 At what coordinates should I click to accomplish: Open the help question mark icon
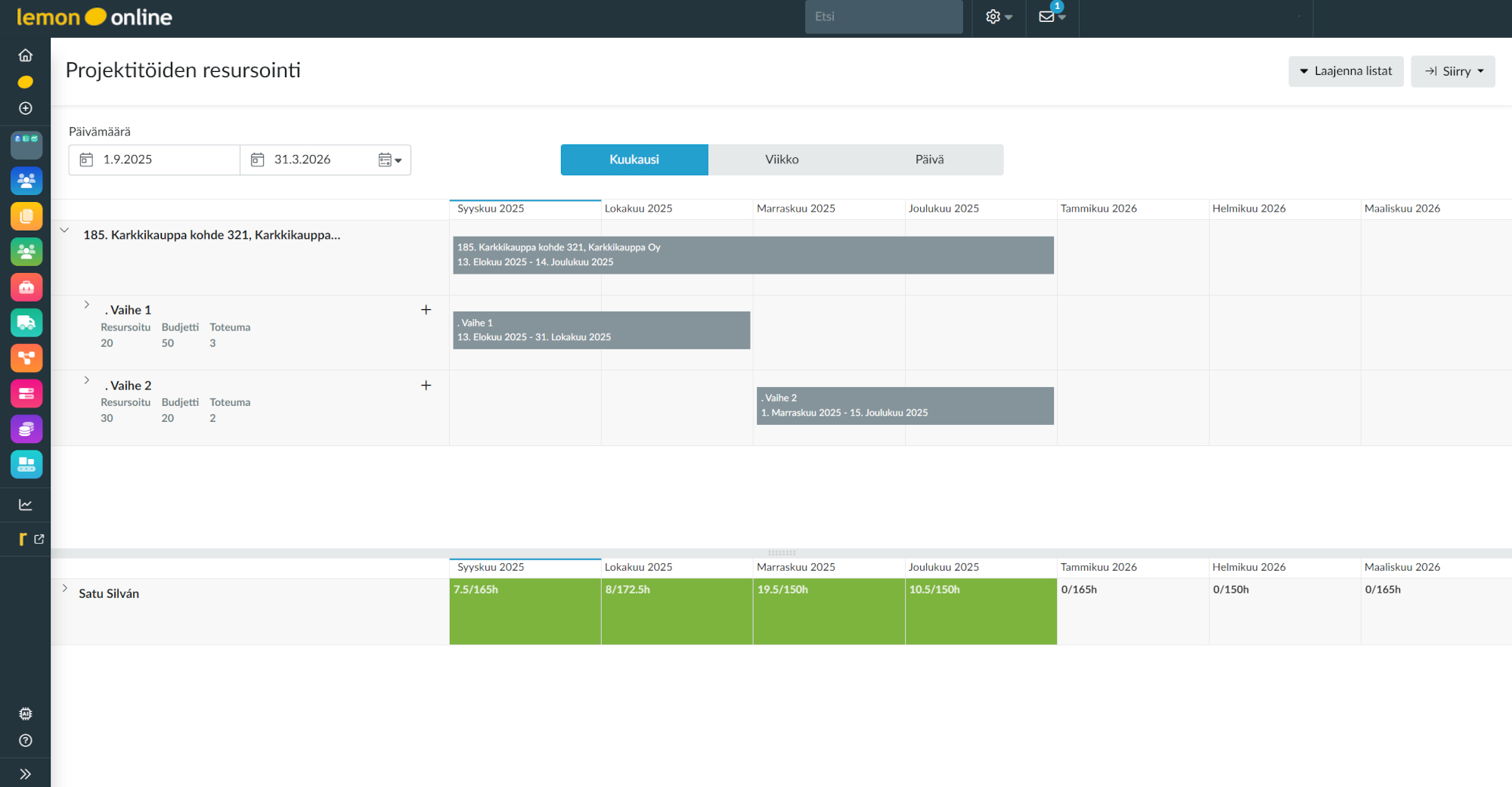[x=26, y=741]
